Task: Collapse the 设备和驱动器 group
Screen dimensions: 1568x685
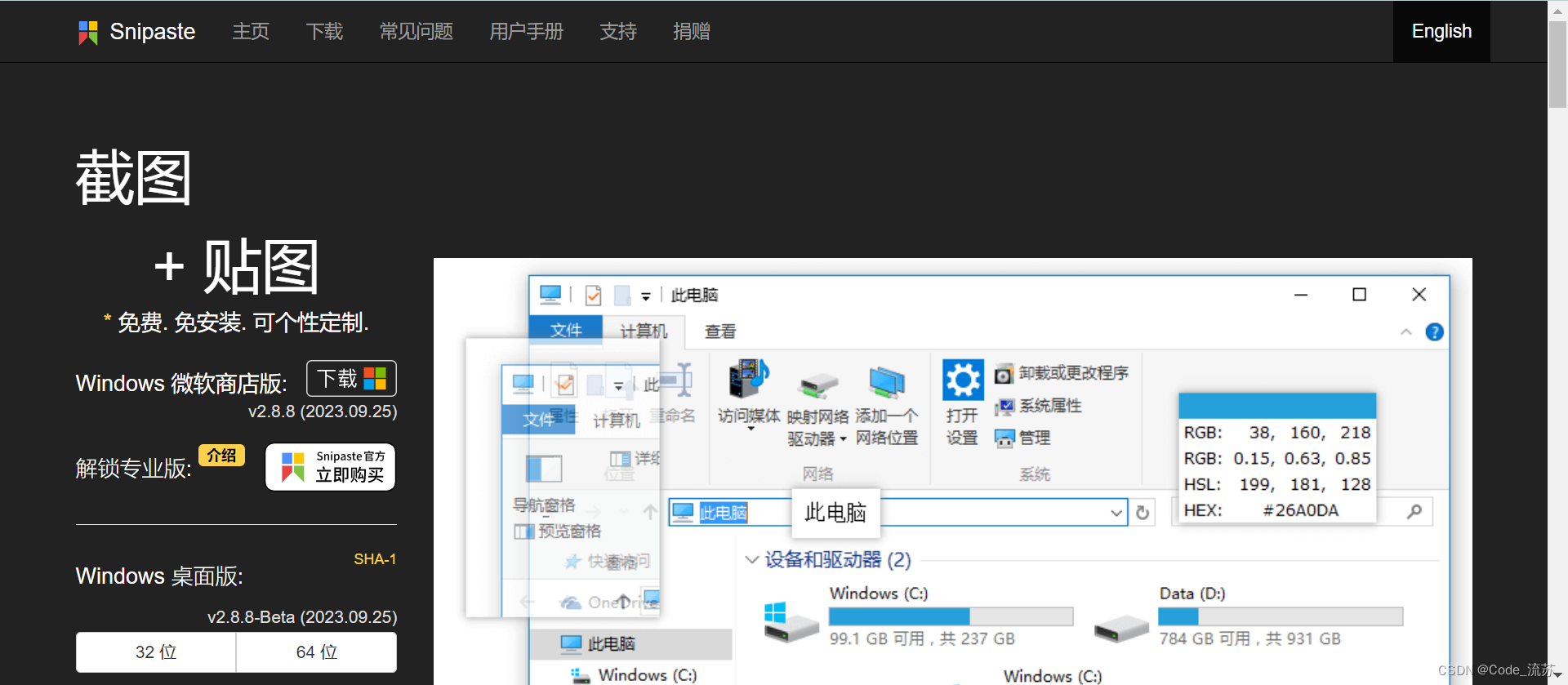Action: click(751, 559)
